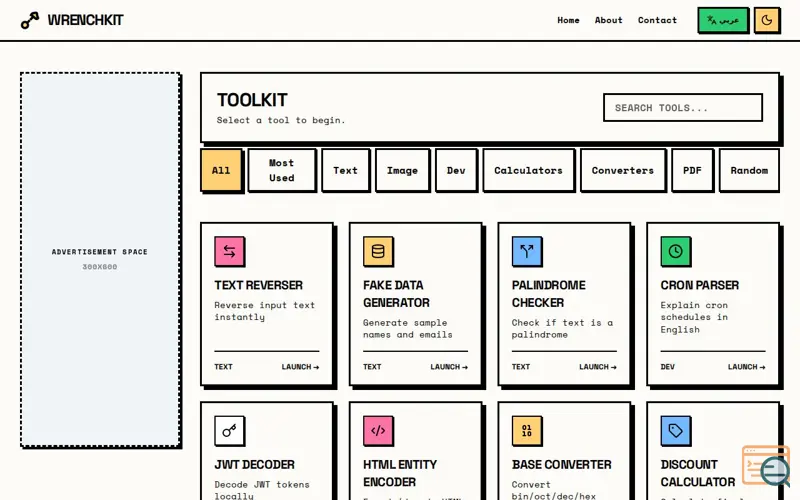Click the Cron Parser clock icon
Viewport: 800px width, 500px height.
point(676,251)
